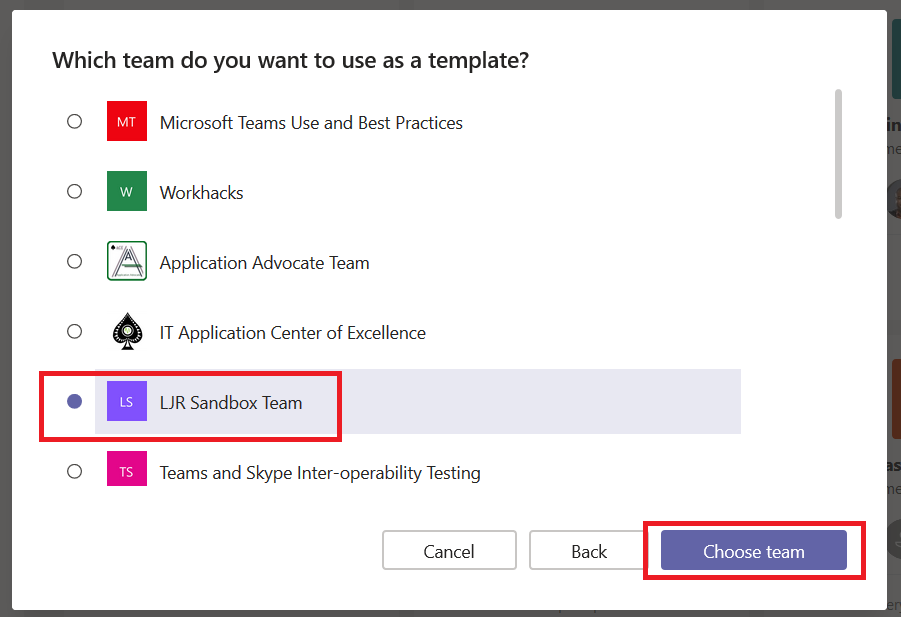901x617 pixels.
Task: Click the green Workhacks W icon
Action: 126,191
